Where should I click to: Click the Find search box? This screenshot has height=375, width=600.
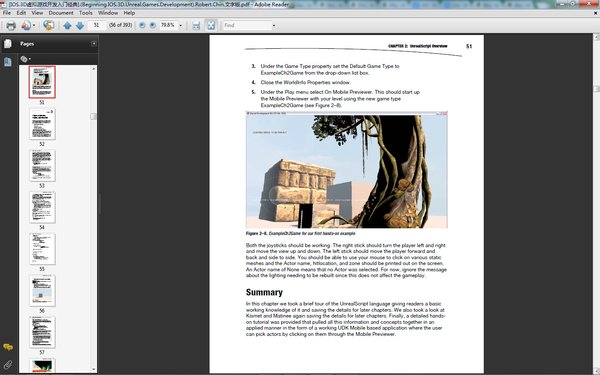point(247,26)
